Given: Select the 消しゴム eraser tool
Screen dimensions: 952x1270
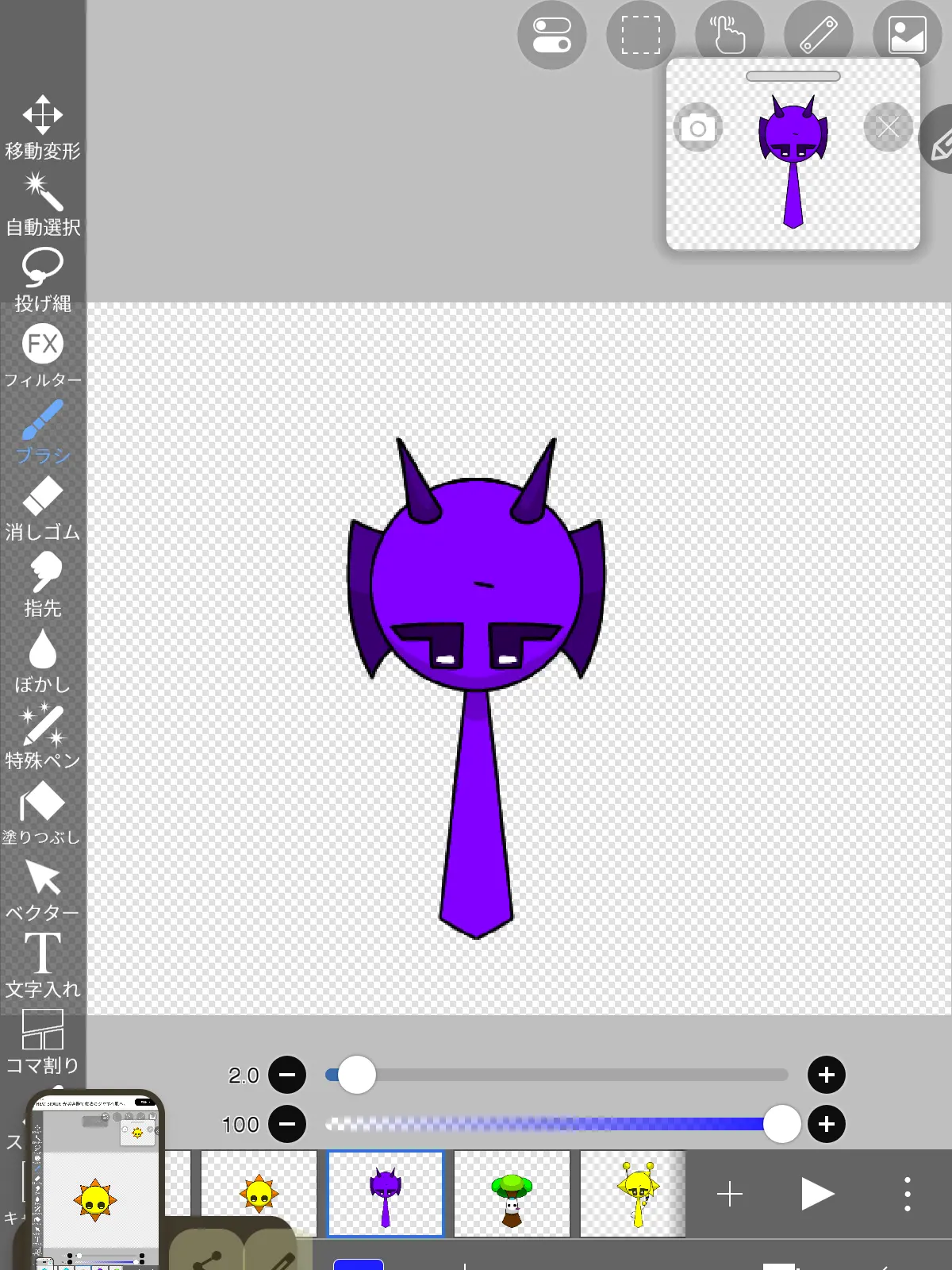Looking at the screenshot, I should coord(43,509).
